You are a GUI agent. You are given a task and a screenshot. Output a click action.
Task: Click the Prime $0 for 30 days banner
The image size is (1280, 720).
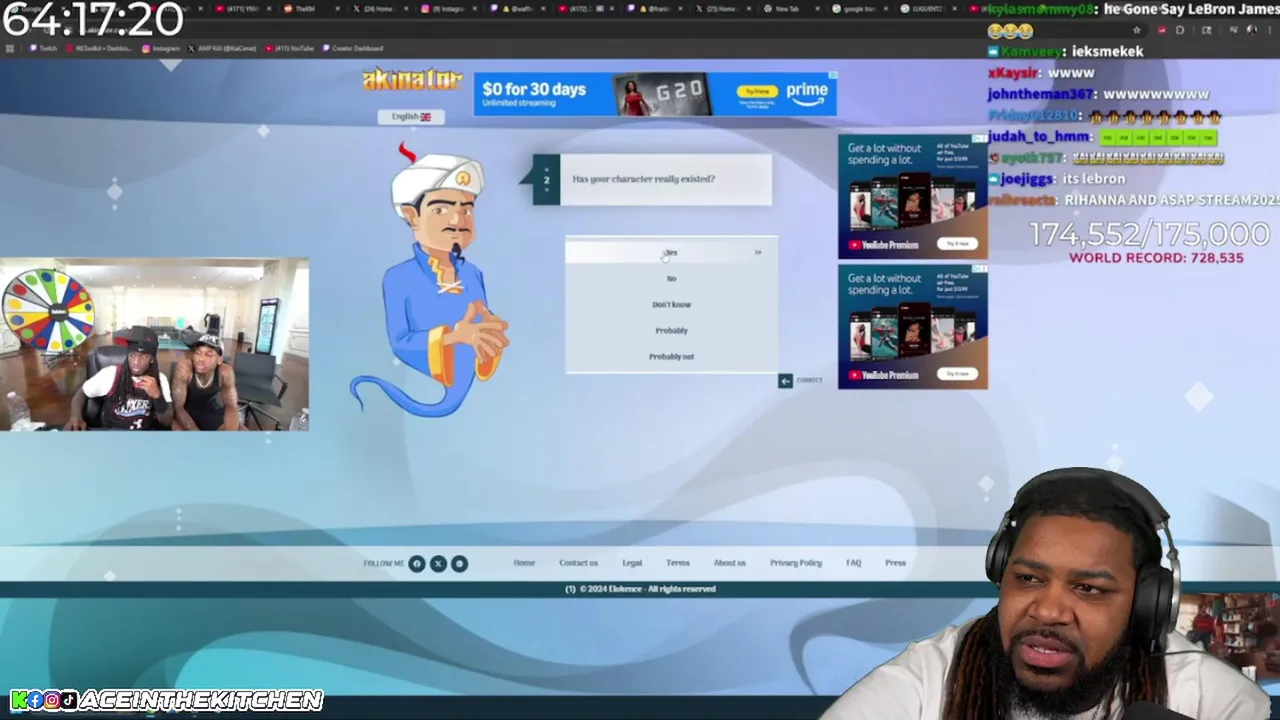coord(655,93)
